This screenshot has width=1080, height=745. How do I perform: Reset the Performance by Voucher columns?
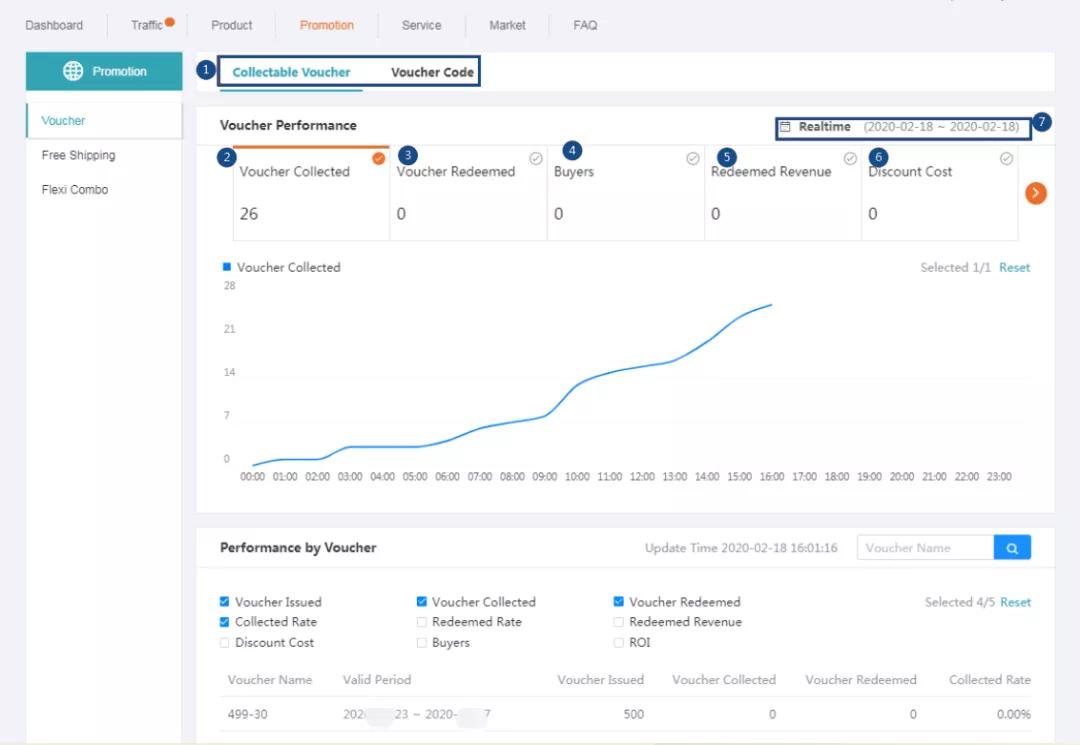click(1015, 602)
